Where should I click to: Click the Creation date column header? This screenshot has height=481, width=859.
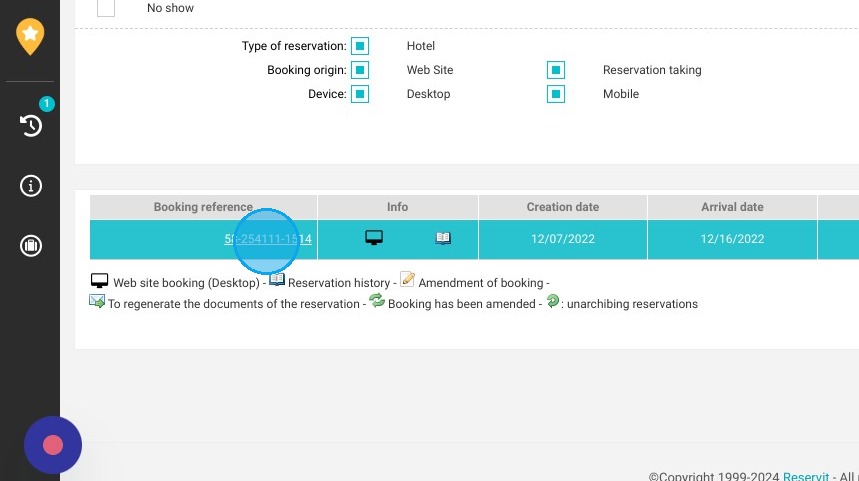coord(563,207)
